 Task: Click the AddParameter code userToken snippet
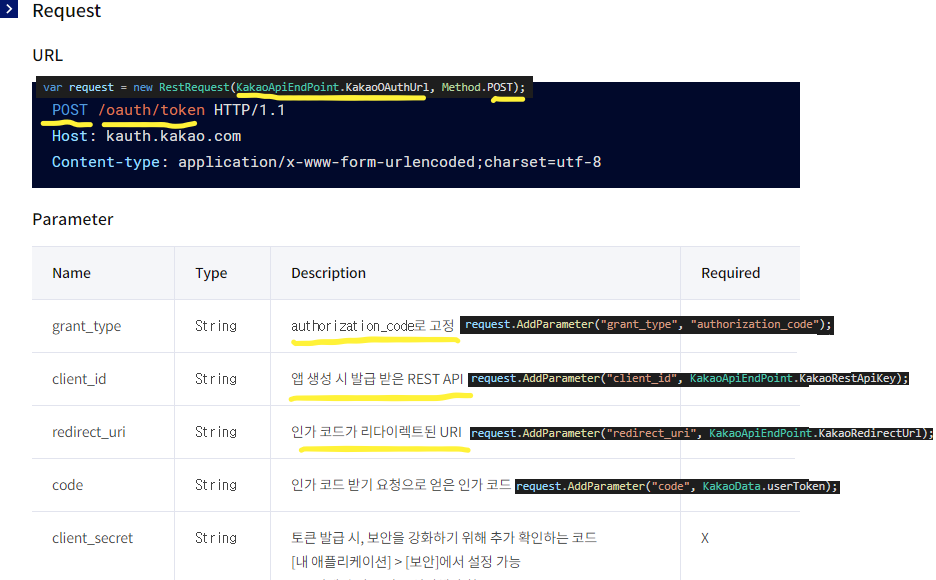pos(677,486)
